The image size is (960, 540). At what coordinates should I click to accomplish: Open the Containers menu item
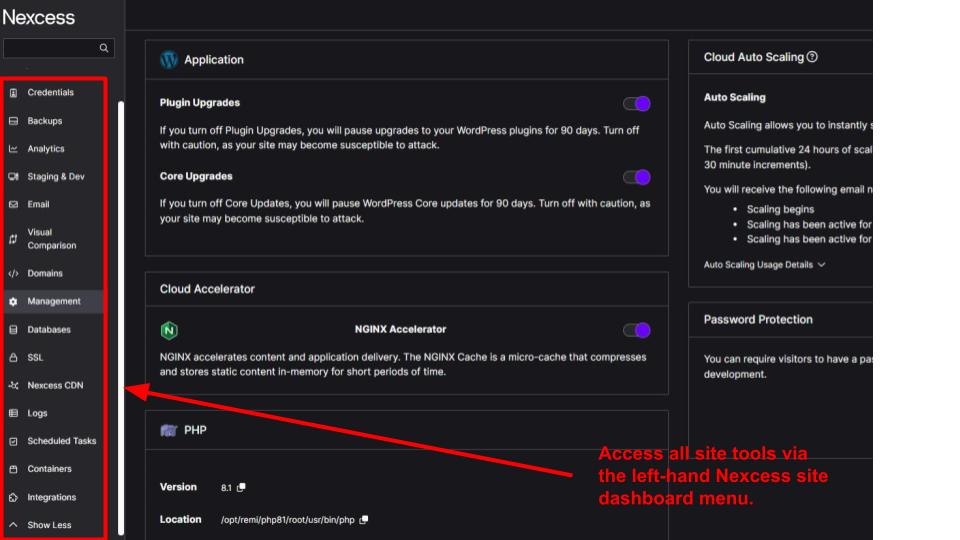tap(49, 469)
